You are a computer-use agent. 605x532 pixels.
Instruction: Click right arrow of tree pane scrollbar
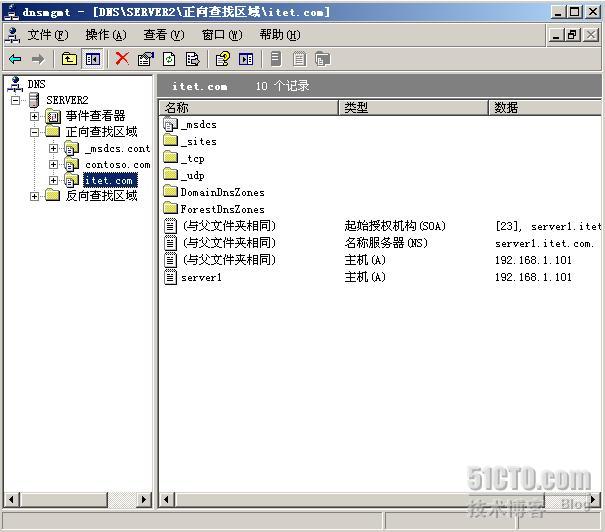click(x=144, y=500)
